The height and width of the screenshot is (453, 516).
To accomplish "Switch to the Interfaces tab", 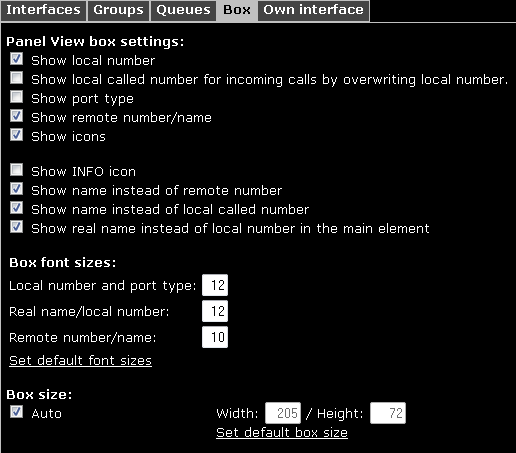I will click(43, 10).
